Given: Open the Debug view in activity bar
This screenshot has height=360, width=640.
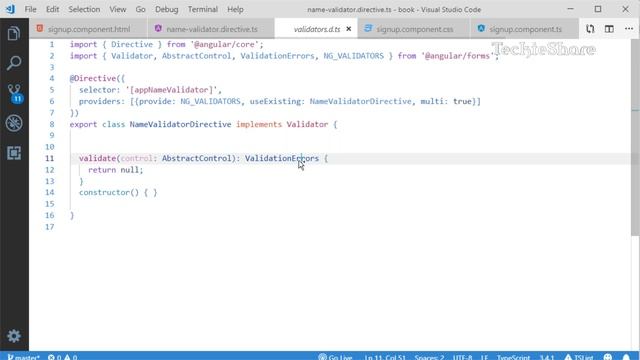Looking at the screenshot, I should click(x=14, y=123).
